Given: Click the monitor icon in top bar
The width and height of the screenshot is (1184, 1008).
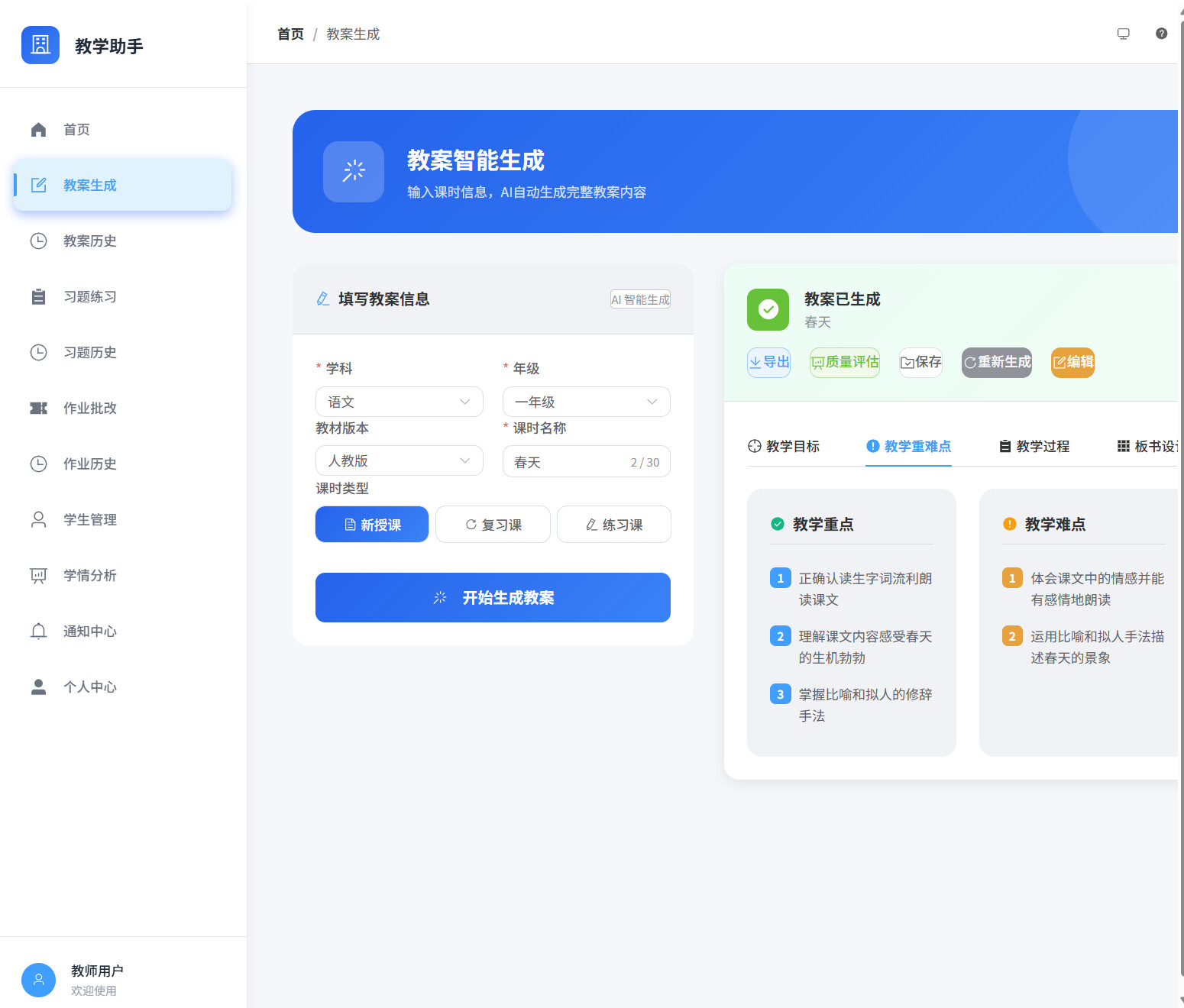Looking at the screenshot, I should (x=1123, y=34).
